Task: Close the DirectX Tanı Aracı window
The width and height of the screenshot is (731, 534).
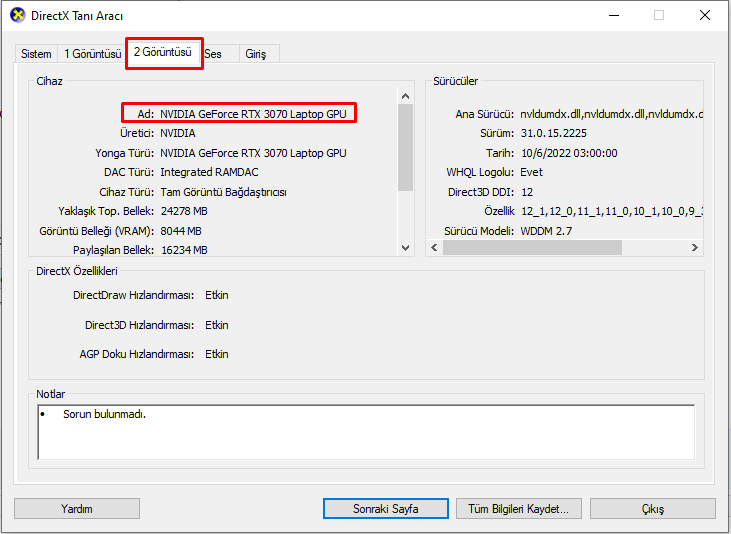Action: click(x=705, y=15)
